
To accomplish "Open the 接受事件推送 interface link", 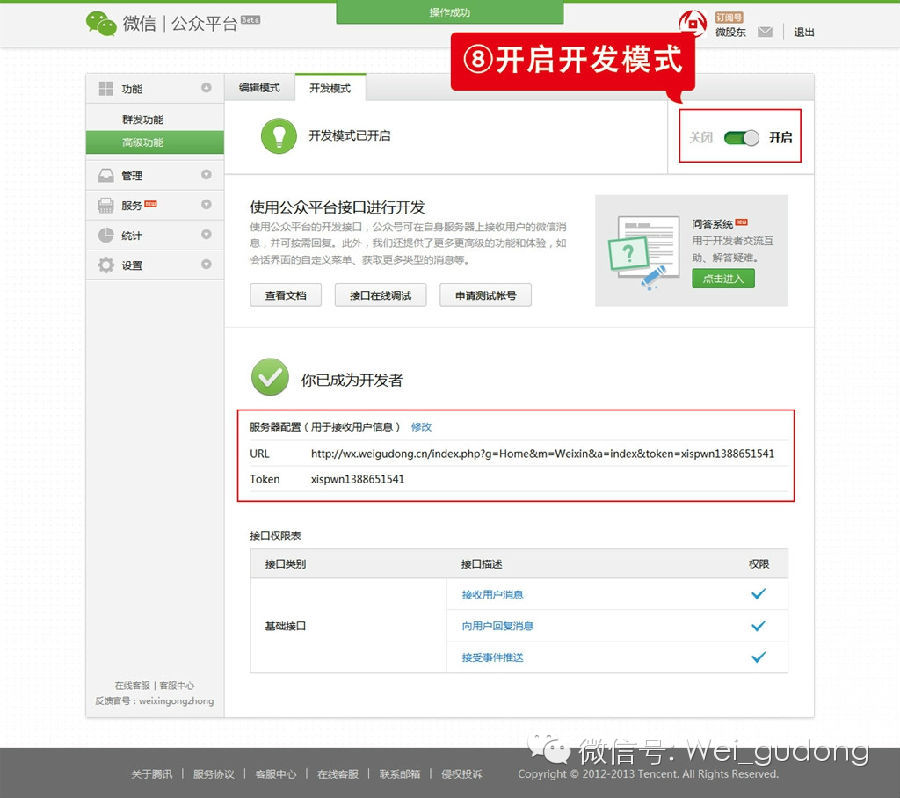I will 492,657.
